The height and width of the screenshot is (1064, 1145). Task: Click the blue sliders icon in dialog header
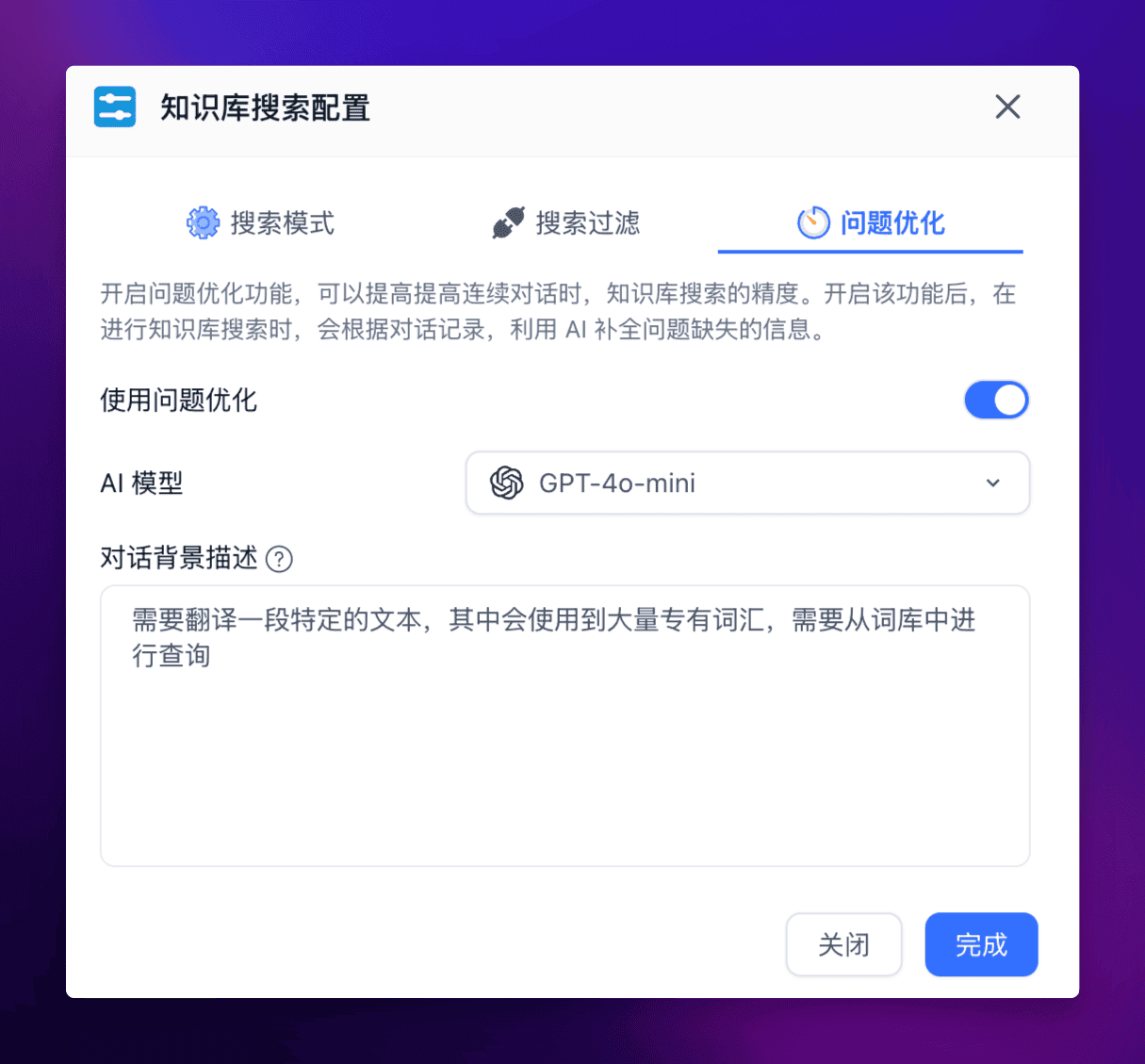115,106
